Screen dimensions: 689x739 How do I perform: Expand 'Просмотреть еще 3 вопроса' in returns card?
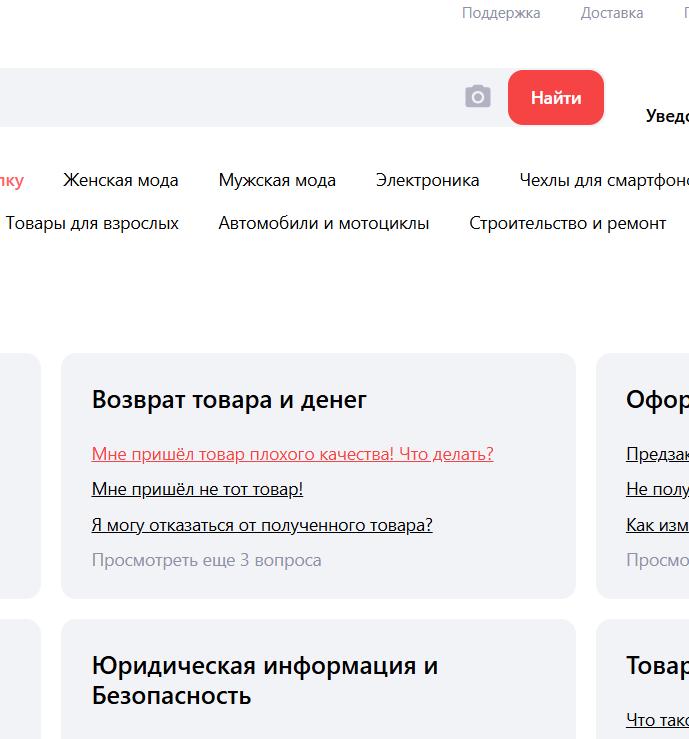pos(206,560)
